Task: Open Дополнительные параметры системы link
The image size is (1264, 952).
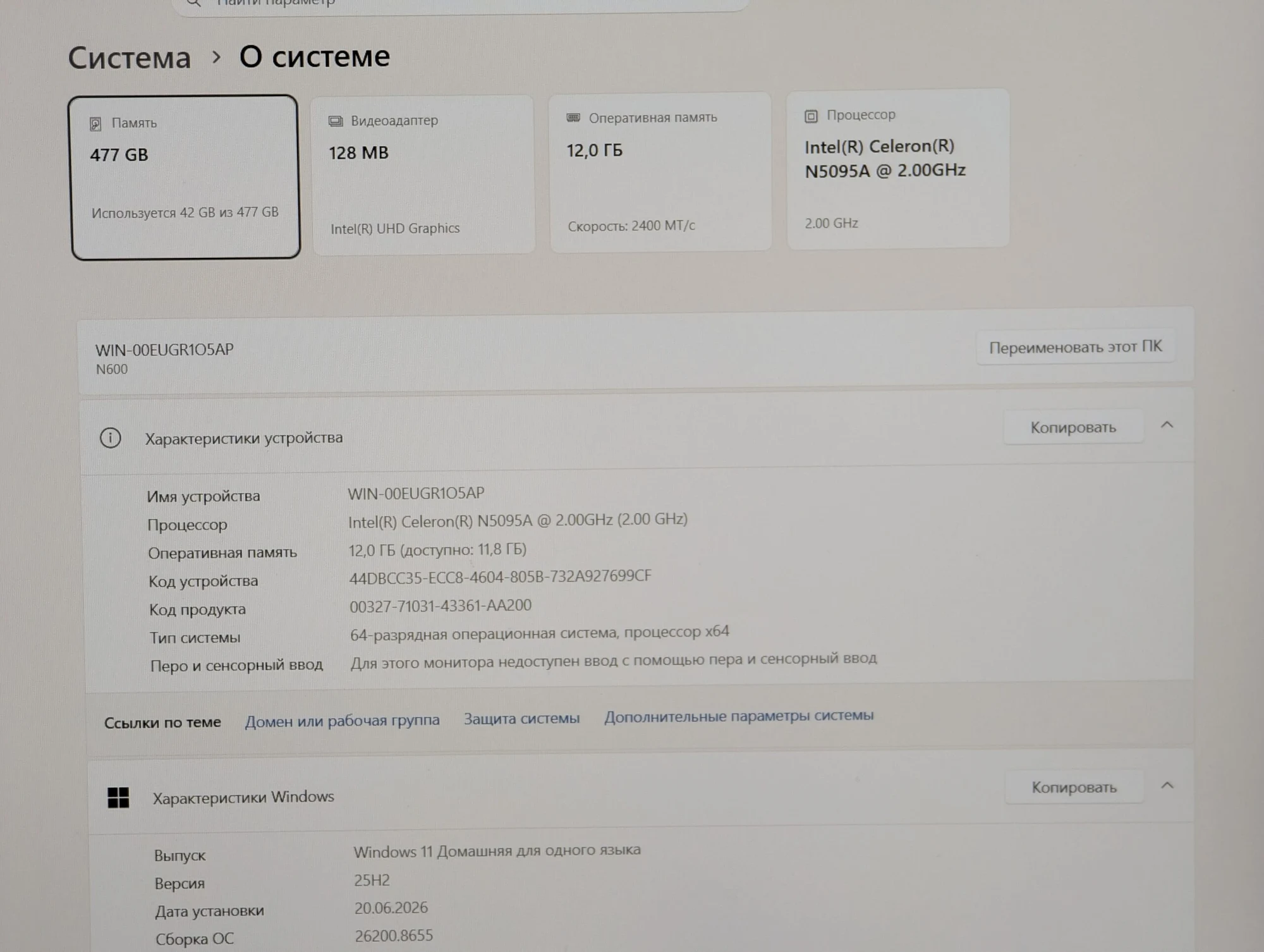Action: tap(739, 716)
